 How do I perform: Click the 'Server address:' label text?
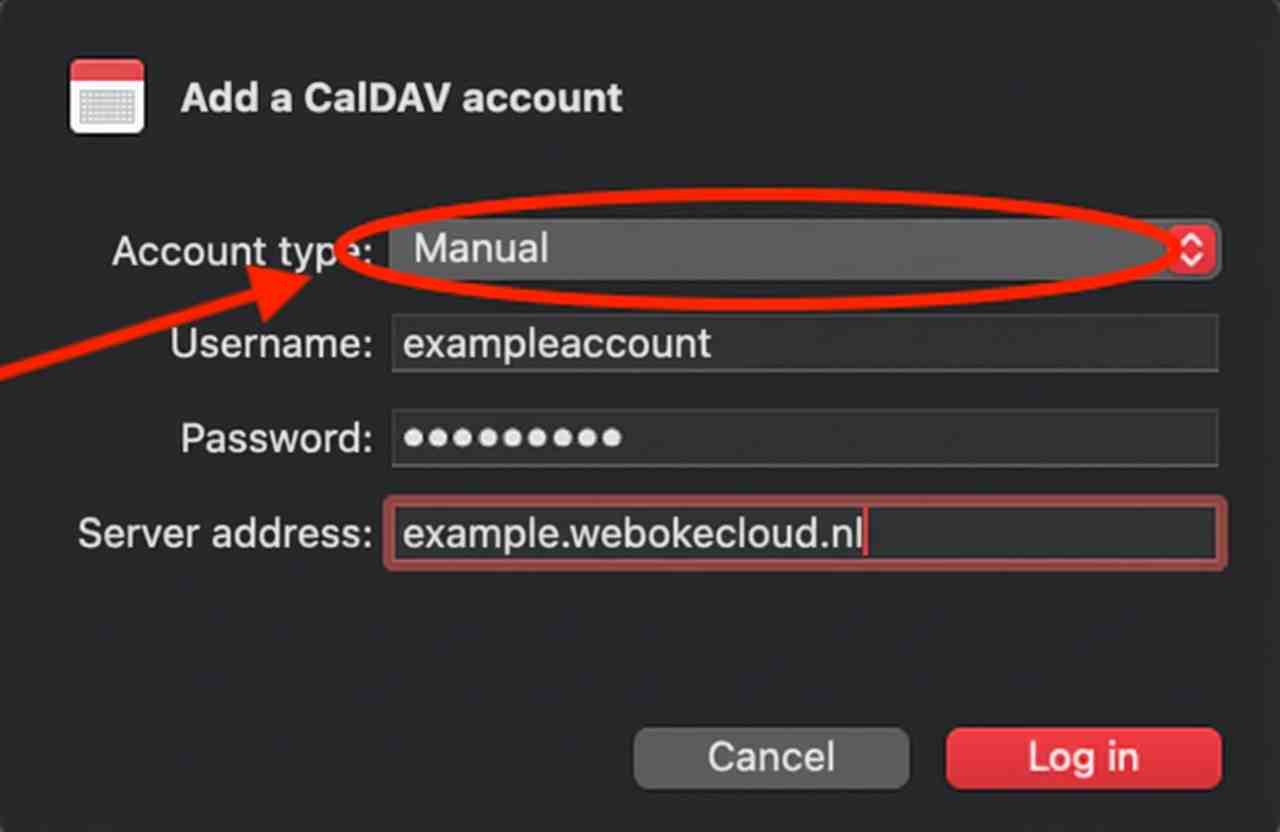click(225, 534)
